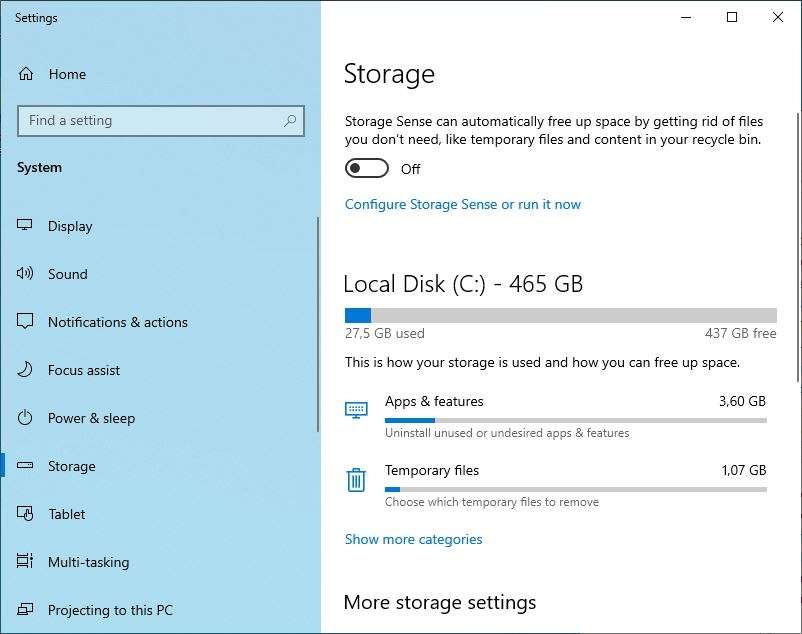Open the Multi-tasking settings page

[x=88, y=562]
